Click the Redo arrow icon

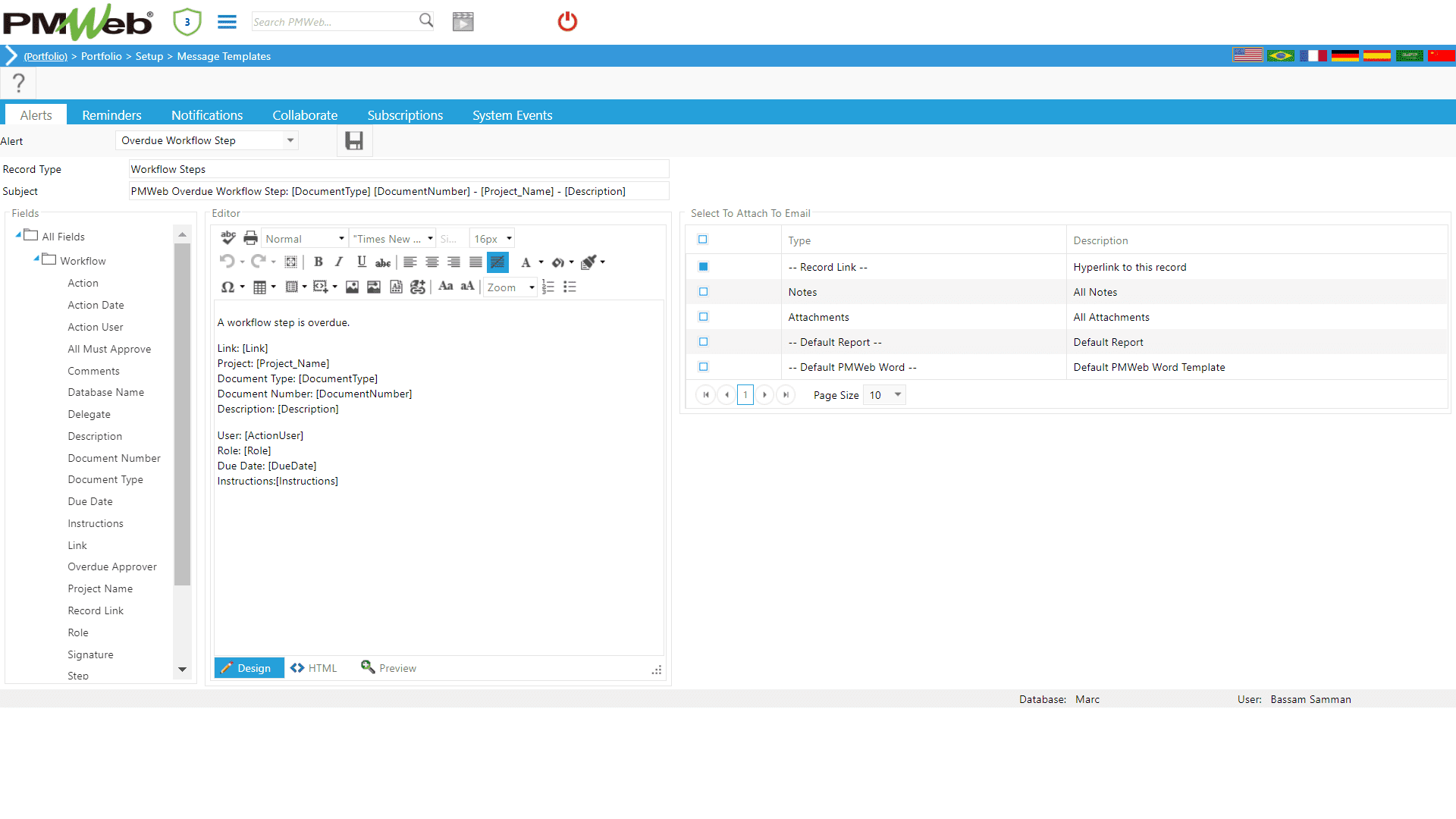258,262
